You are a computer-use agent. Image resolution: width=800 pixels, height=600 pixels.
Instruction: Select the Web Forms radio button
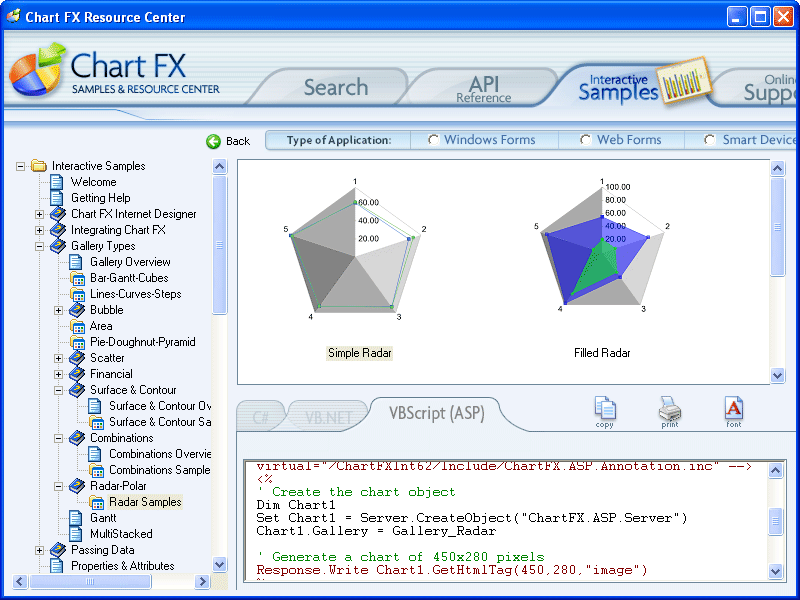tap(587, 140)
